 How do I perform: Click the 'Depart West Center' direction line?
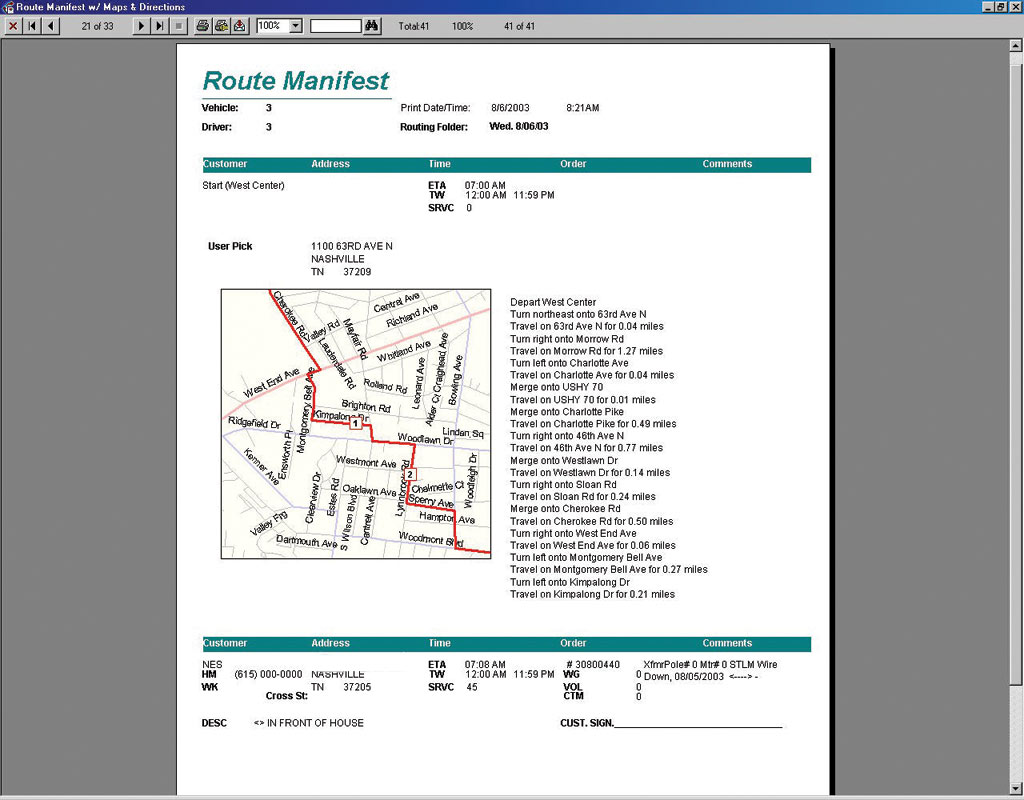point(553,302)
